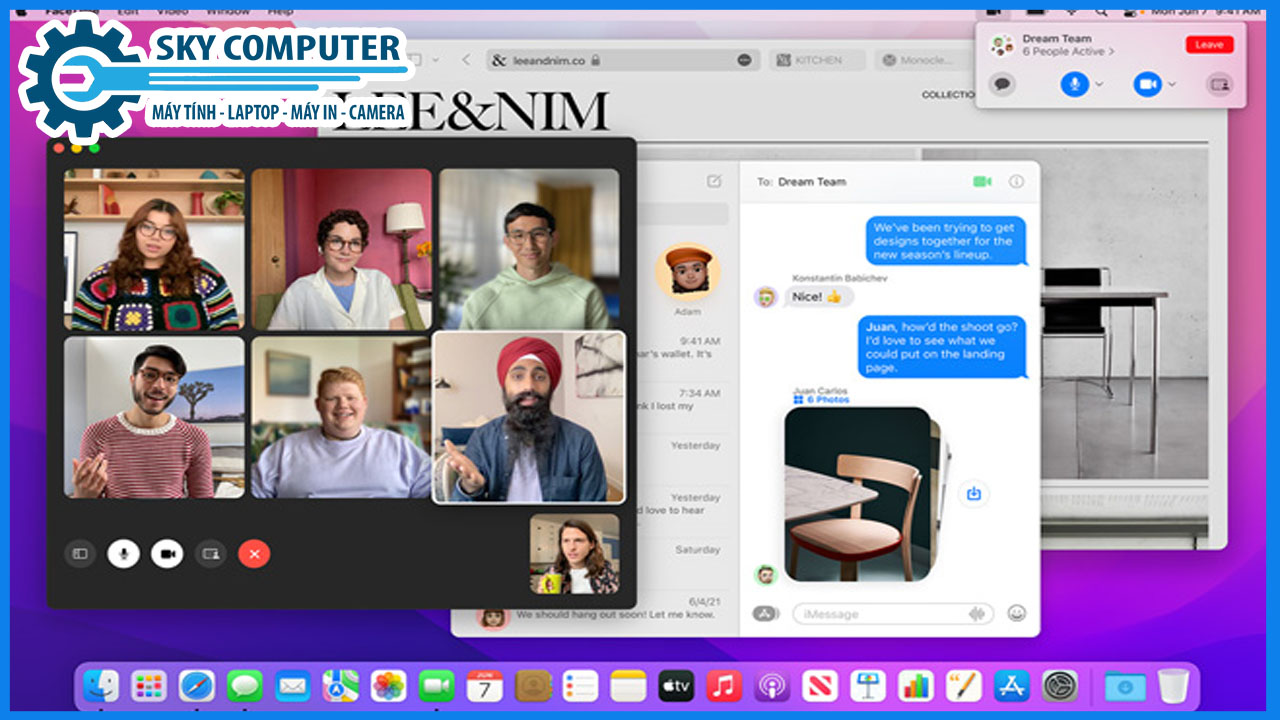
Task: Open the emoji picker in Messages
Action: pyautogui.click(x=1017, y=613)
